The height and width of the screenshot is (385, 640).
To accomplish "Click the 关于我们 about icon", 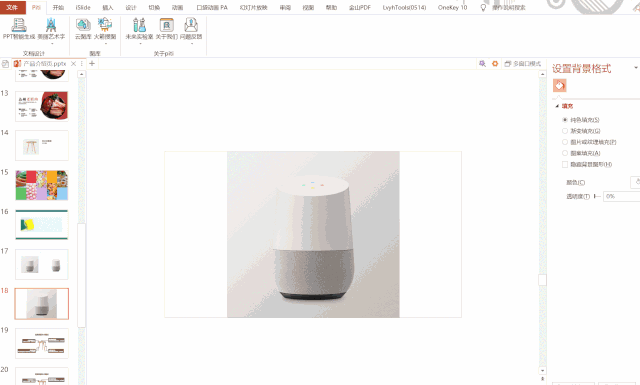I will tap(167, 29).
